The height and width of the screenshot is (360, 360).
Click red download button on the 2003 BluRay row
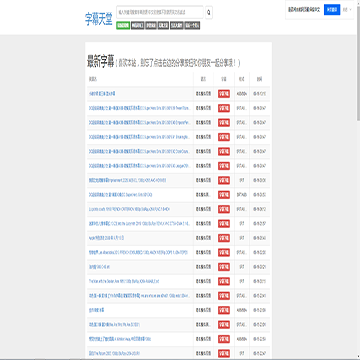pos(224,353)
